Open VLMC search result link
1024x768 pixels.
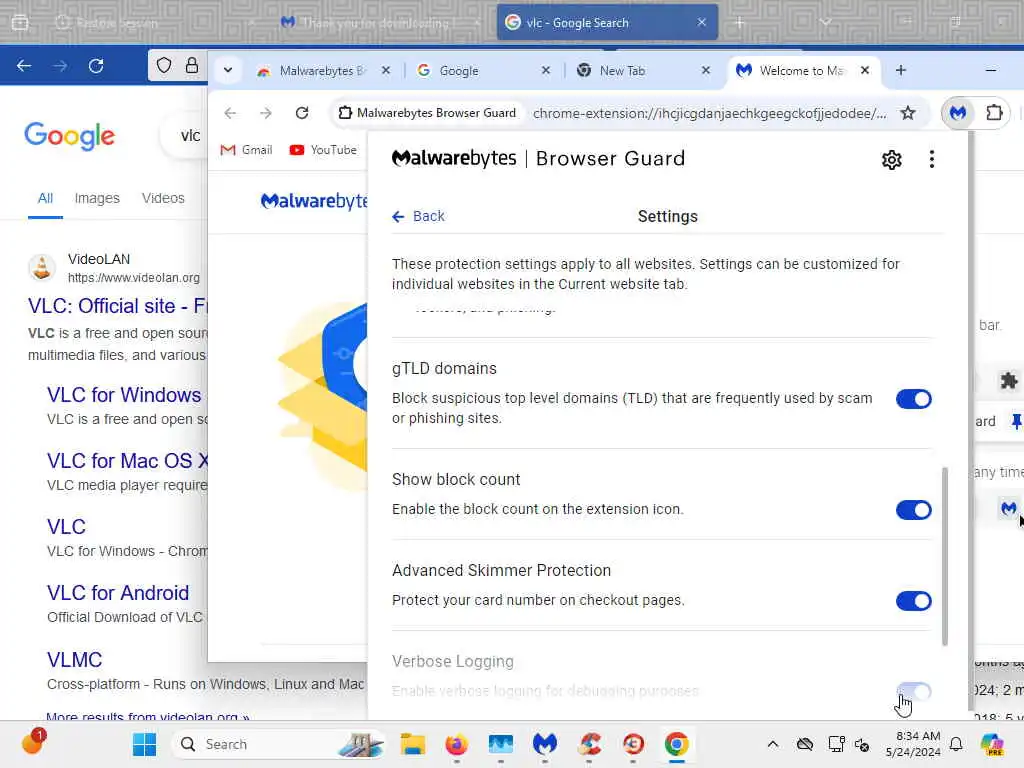tap(74, 660)
